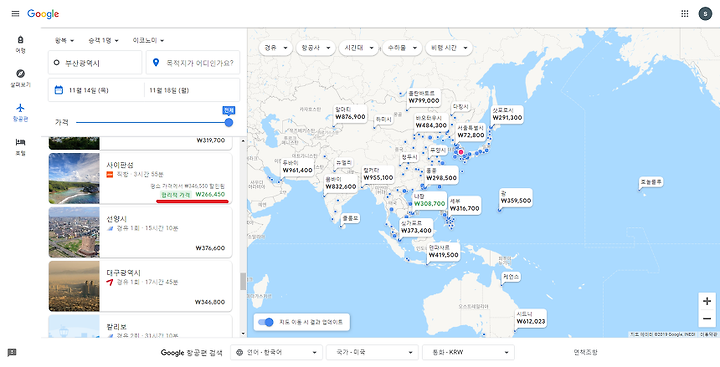Image resolution: width=720 pixels, height=367 pixels.
Task: Open the 칼리보 result card
Action: [x=140, y=326]
